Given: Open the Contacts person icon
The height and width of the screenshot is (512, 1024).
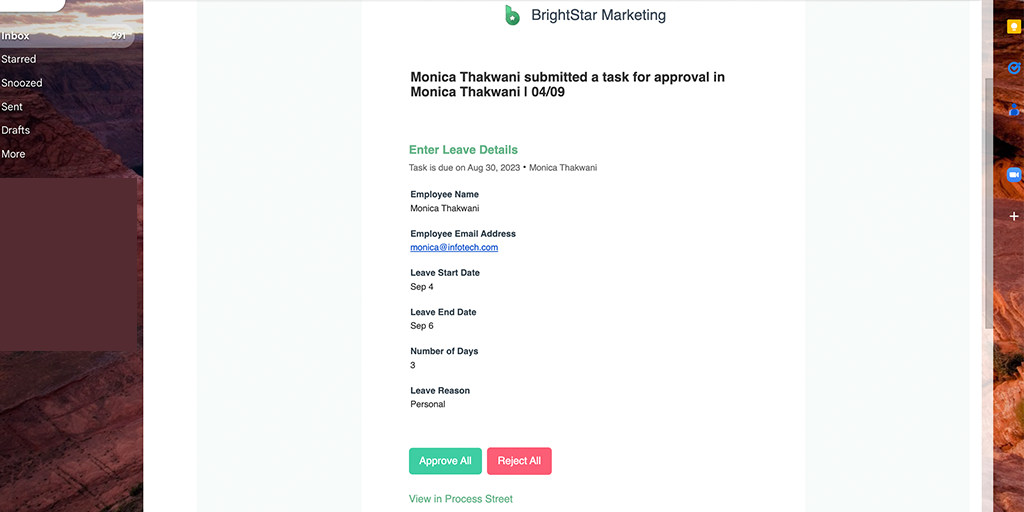Looking at the screenshot, I should (1014, 109).
